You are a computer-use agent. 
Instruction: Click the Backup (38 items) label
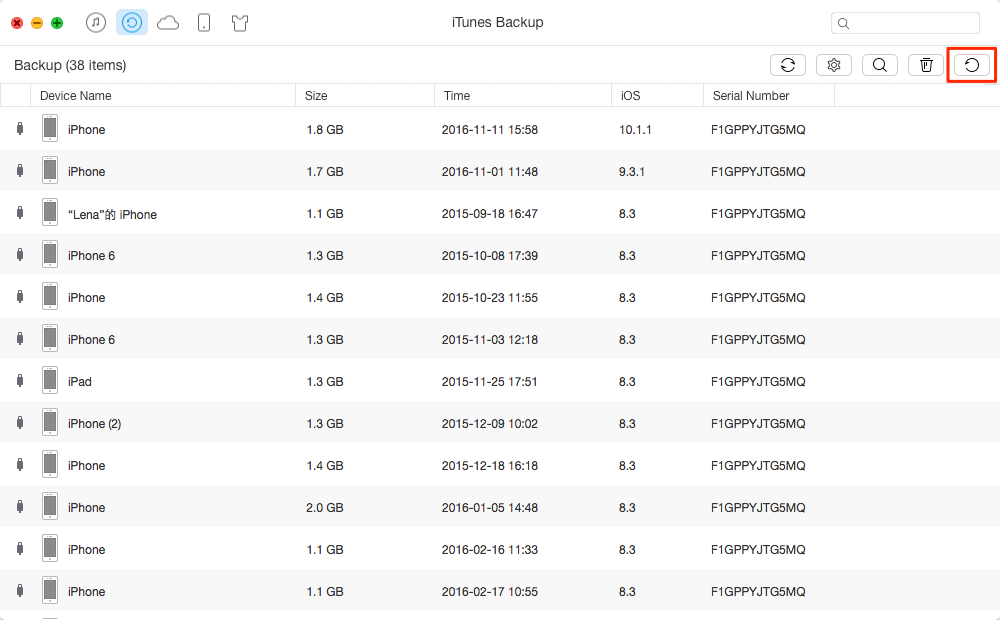[x=70, y=65]
